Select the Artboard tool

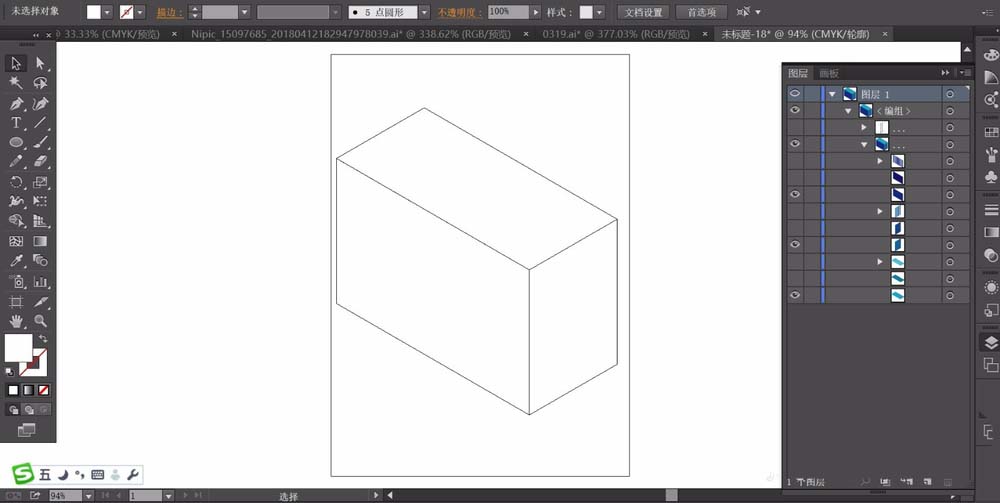coord(16,301)
